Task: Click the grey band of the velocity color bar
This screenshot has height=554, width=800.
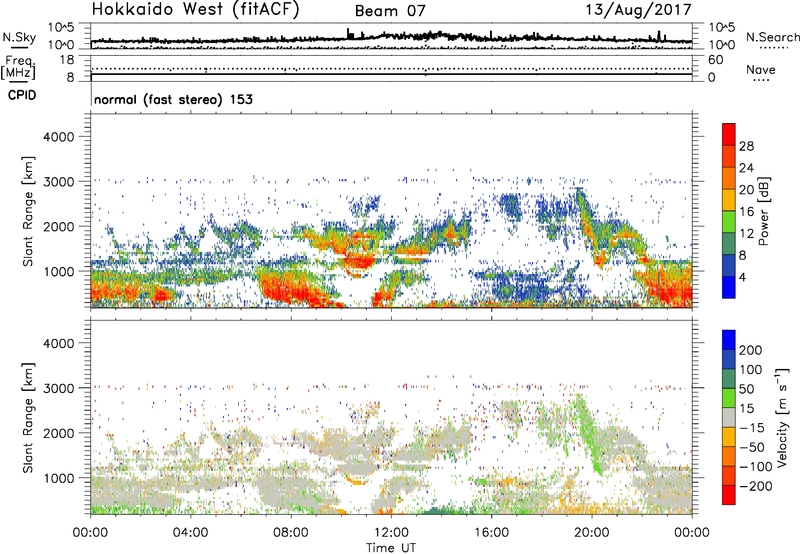Action: (729, 417)
